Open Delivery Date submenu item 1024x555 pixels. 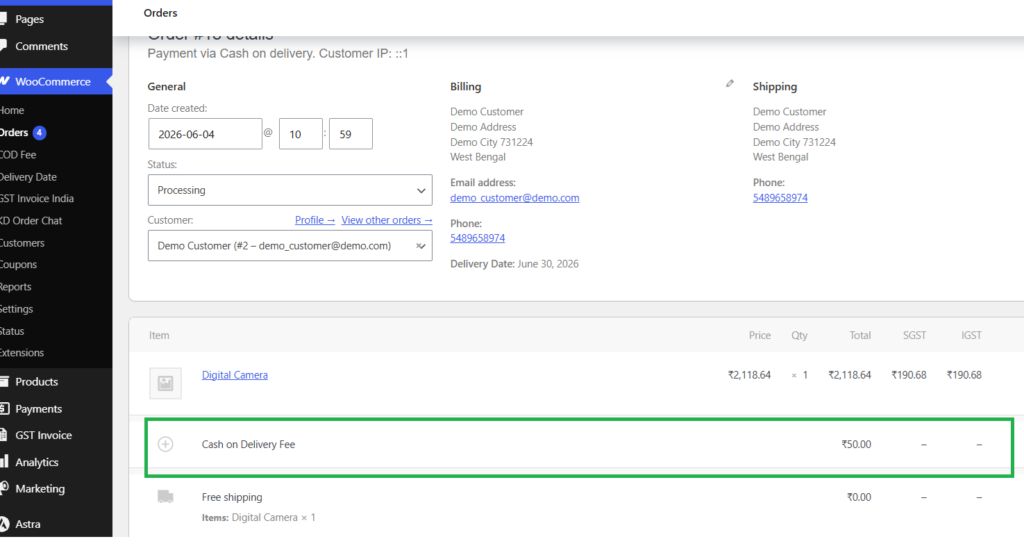click(x=28, y=177)
